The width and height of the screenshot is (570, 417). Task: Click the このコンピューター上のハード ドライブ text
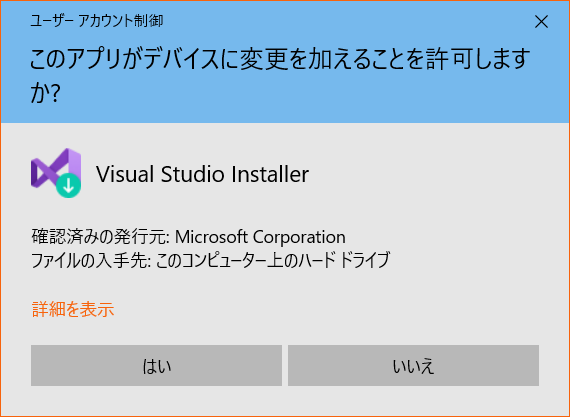tap(273, 260)
